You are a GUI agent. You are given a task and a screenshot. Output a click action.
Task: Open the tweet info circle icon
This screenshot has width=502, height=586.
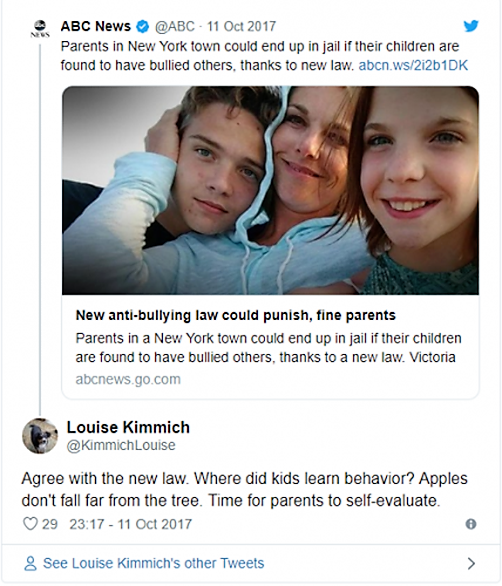point(471,524)
